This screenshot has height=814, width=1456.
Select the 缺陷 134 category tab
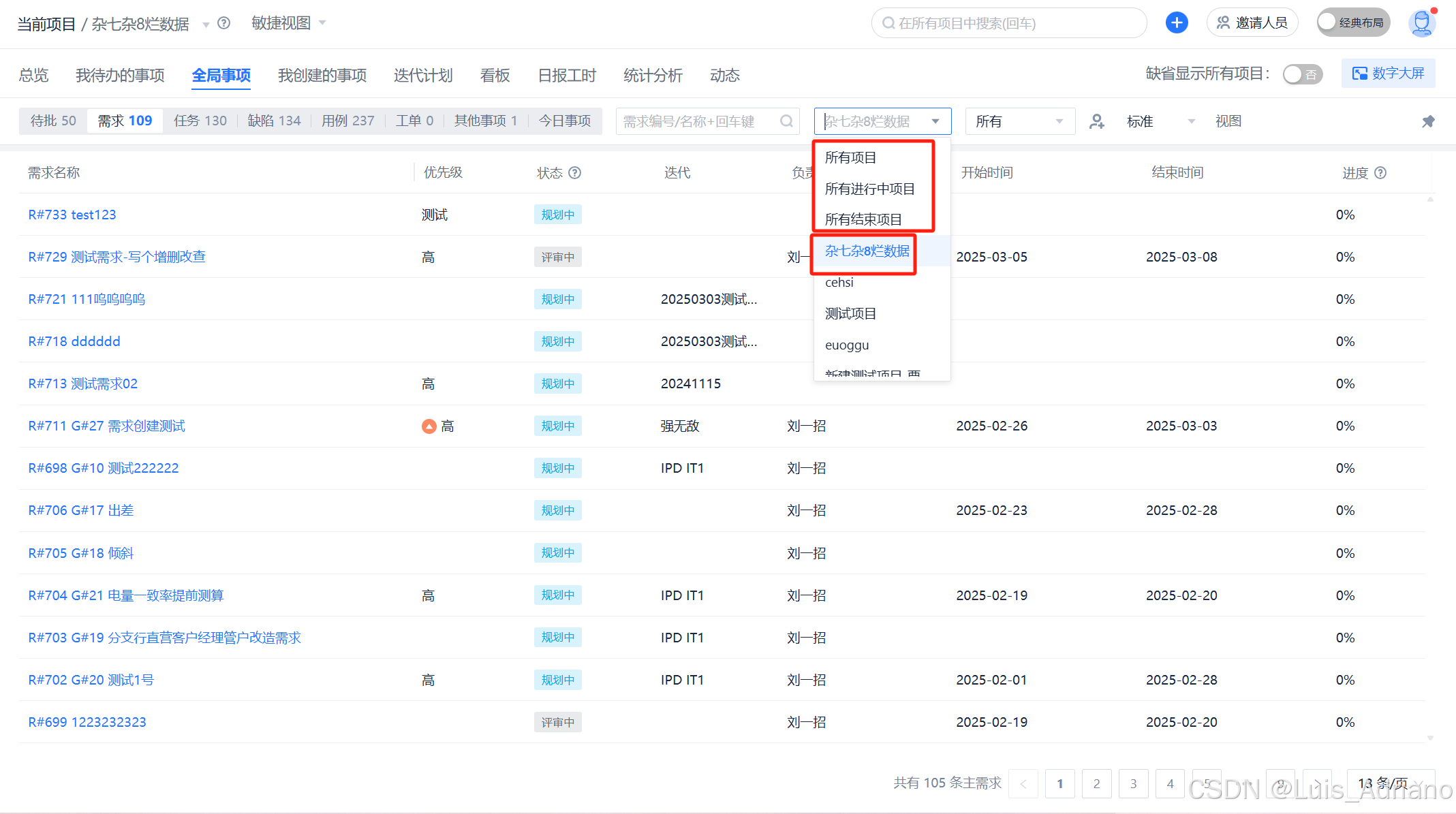point(274,121)
